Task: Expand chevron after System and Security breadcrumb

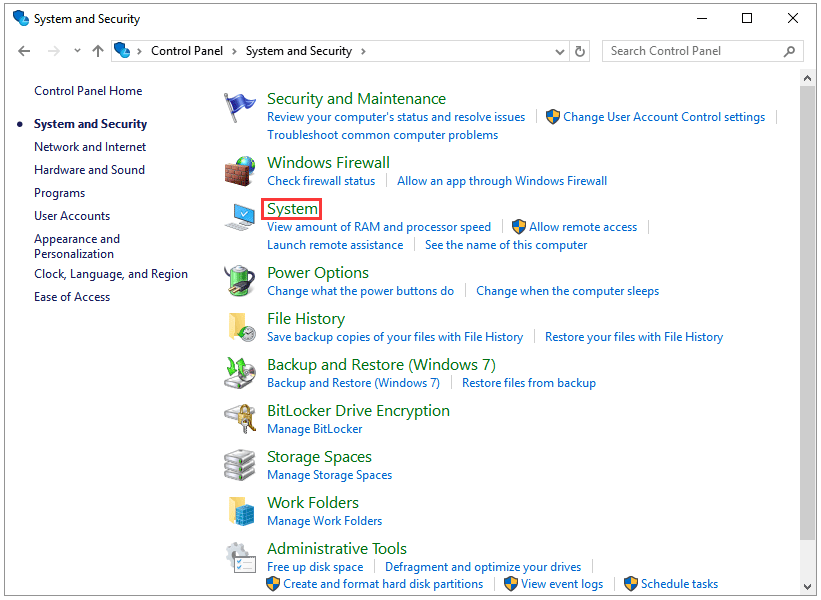Action: pyautogui.click(x=363, y=51)
